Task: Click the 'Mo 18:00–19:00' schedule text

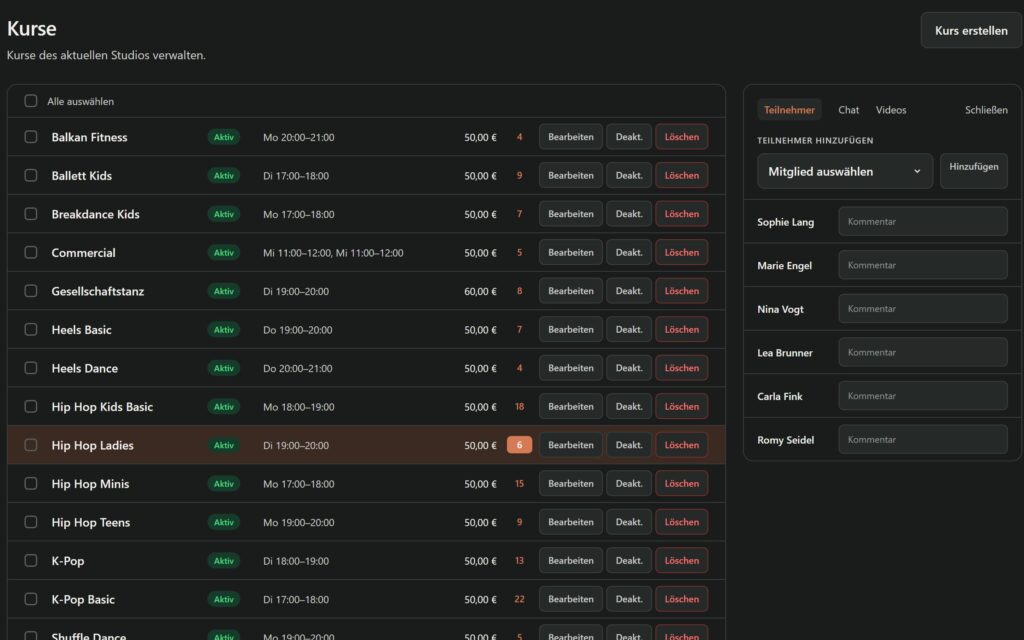Action: [298, 407]
